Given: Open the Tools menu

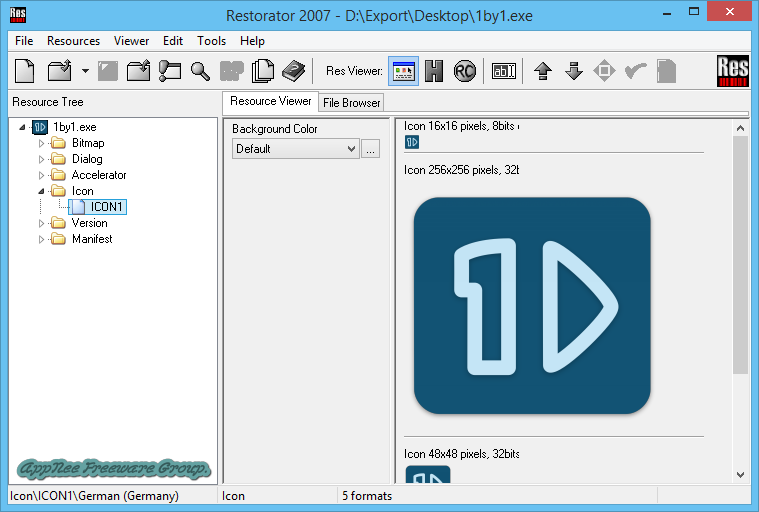Looking at the screenshot, I should click(212, 41).
